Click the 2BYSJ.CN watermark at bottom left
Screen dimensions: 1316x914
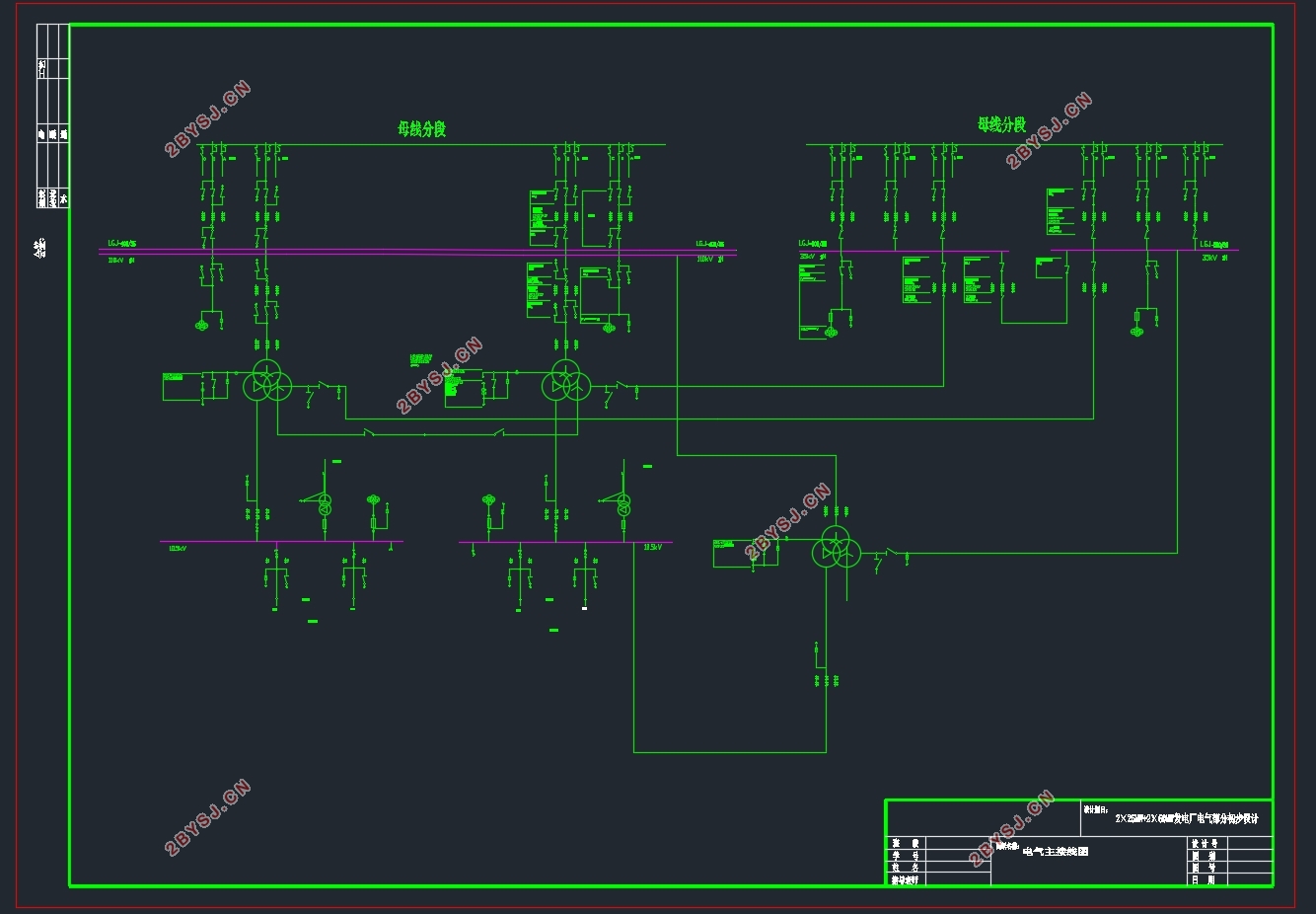pos(208,817)
